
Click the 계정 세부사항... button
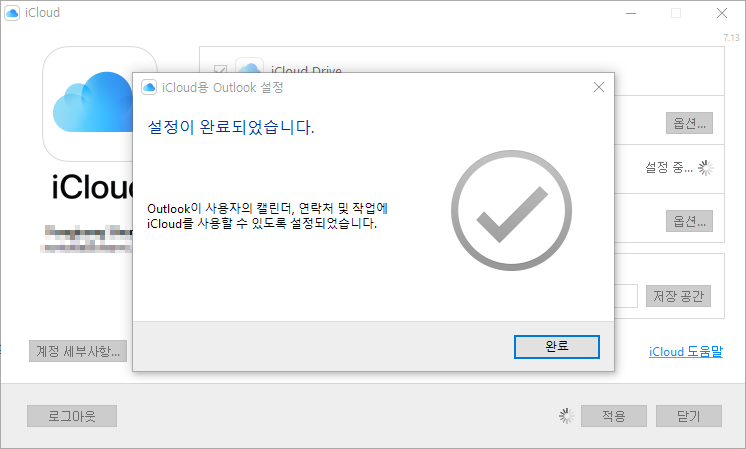point(78,351)
